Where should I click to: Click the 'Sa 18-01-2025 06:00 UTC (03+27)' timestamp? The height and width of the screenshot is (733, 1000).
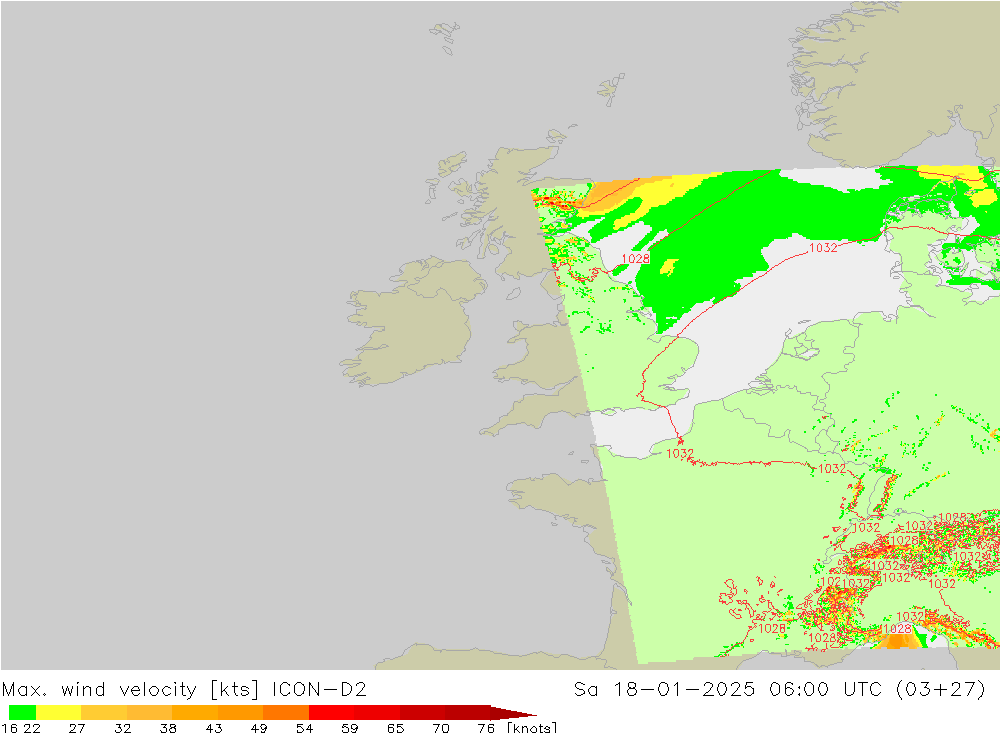[780, 690]
